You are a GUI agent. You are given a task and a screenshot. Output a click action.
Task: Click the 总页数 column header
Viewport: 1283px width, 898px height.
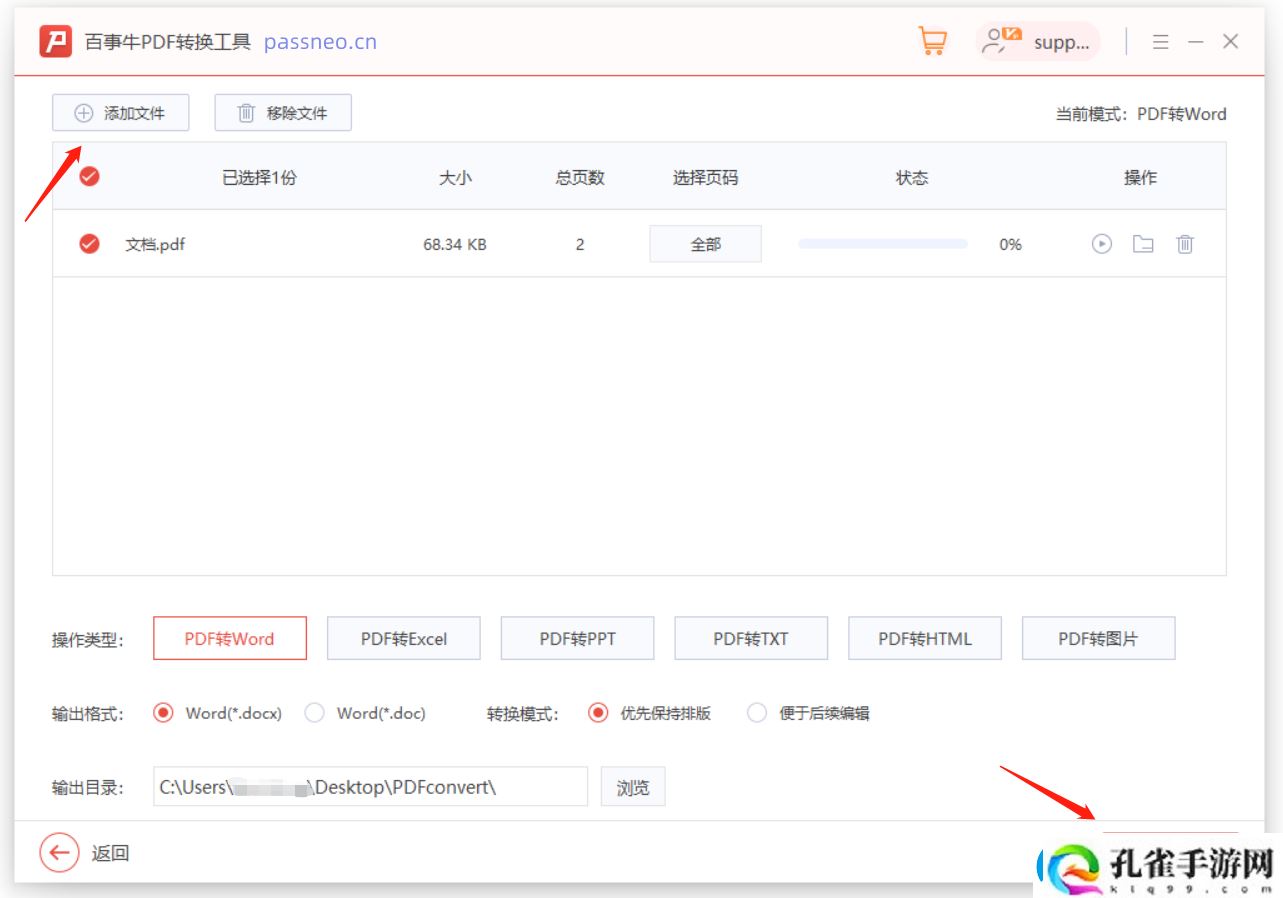tap(580, 177)
